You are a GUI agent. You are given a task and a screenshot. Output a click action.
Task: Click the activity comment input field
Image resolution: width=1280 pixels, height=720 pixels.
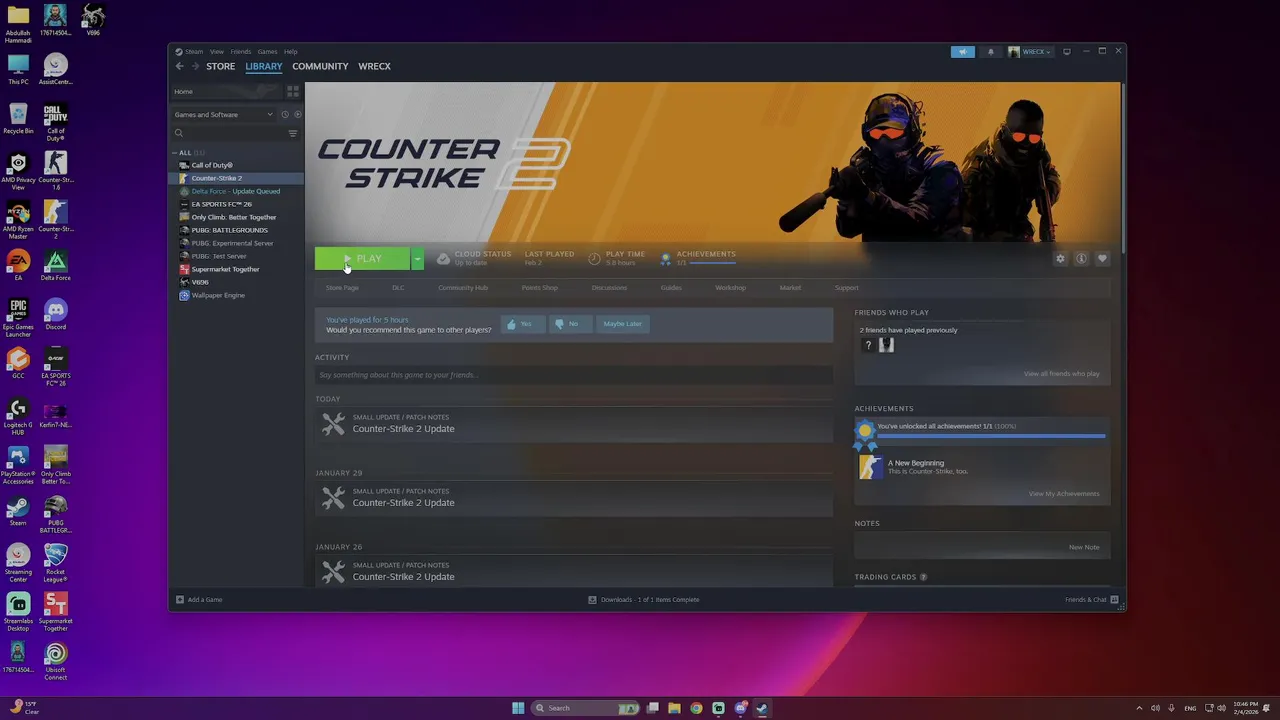(574, 375)
